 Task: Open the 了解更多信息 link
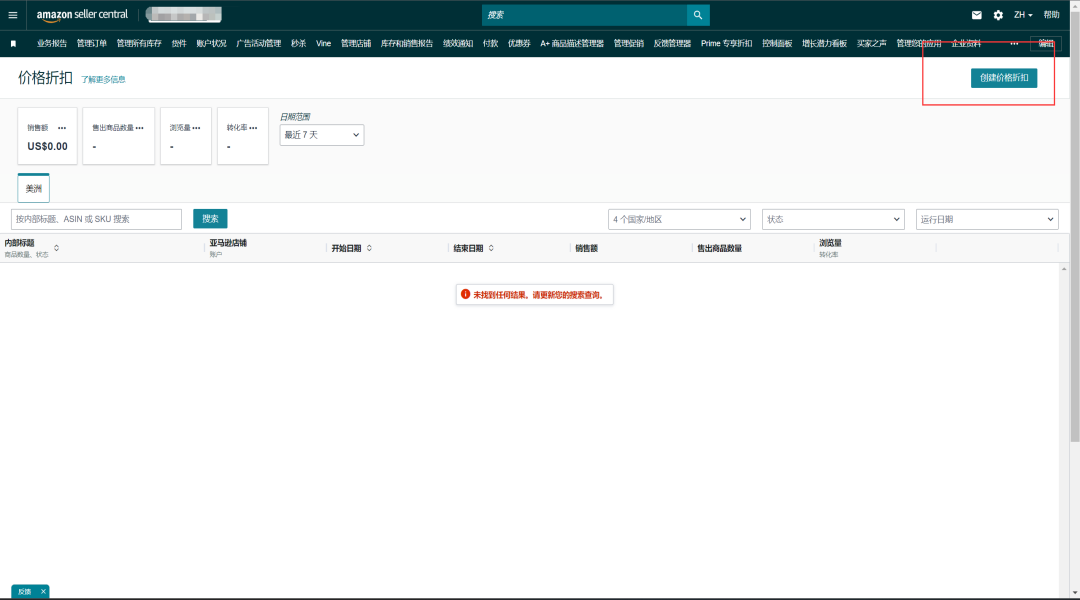(103, 80)
